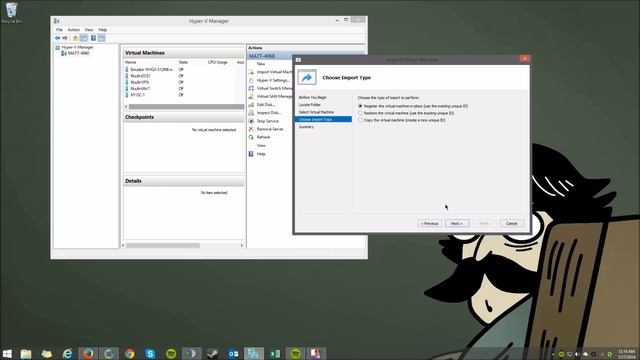Click the green Refresh action icon

click(x=251, y=137)
